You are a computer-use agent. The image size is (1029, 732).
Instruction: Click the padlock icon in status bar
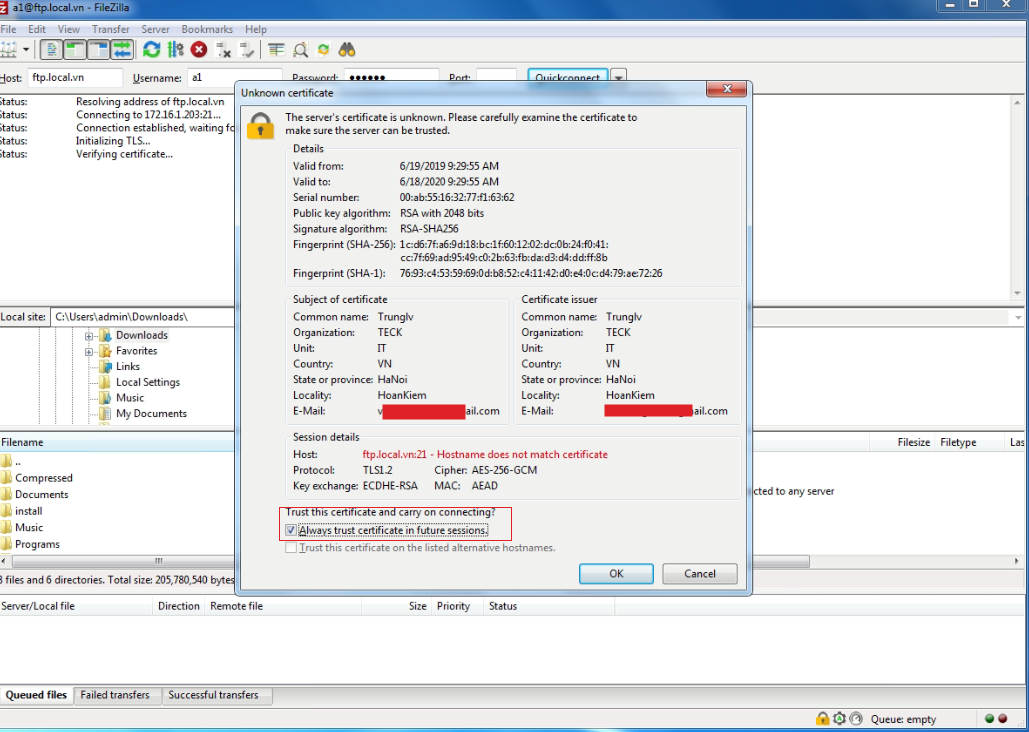822,719
